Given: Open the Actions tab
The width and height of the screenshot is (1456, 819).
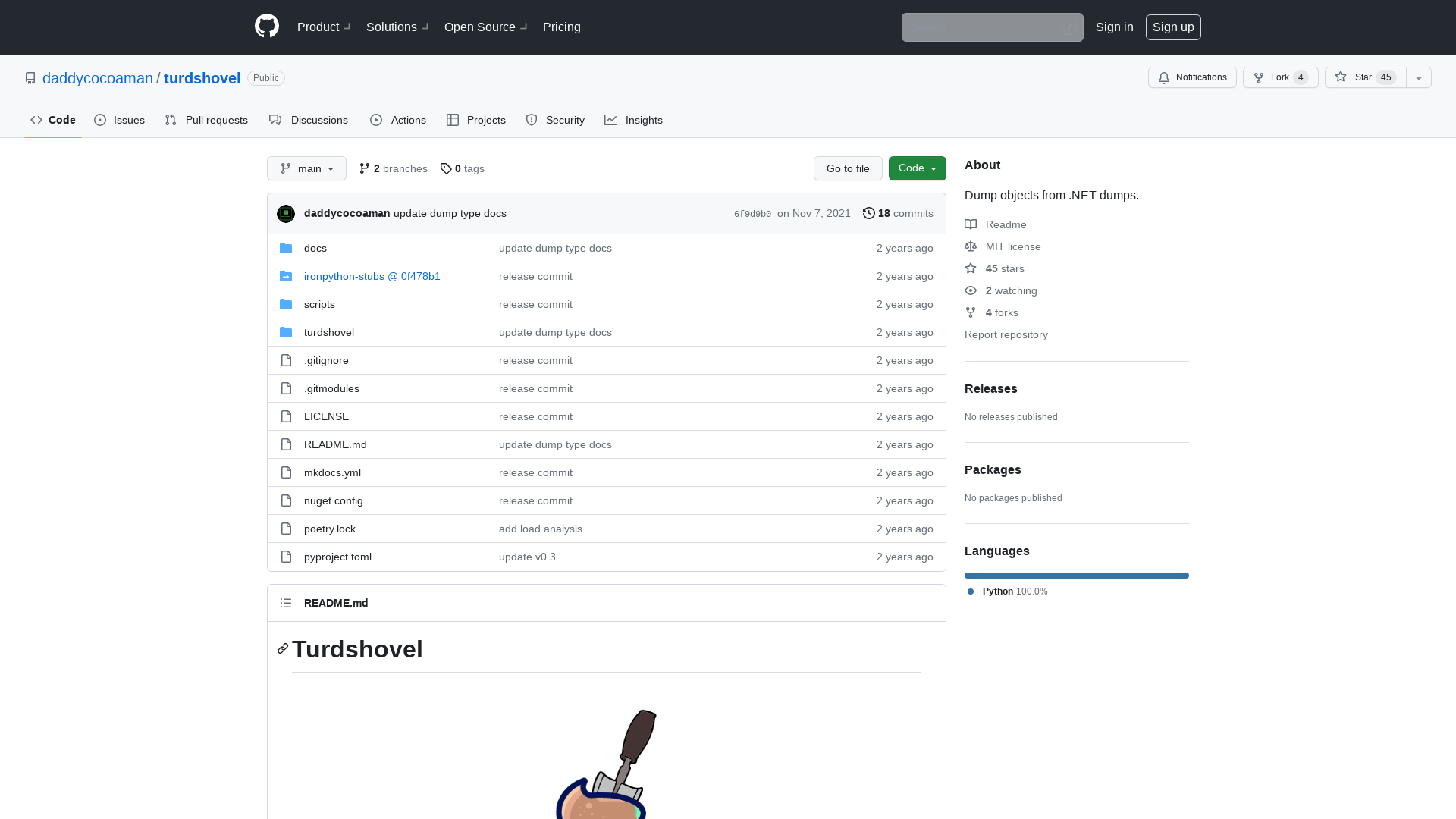Looking at the screenshot, I should click(398, 120).
